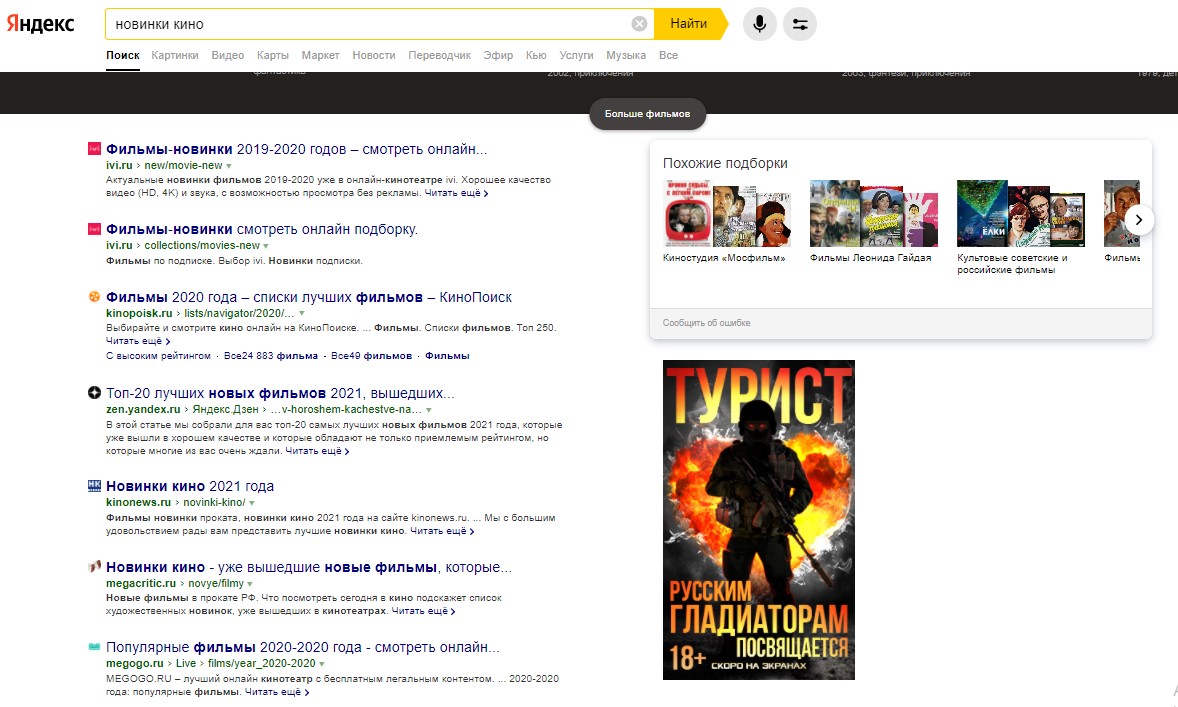Click 'Читать ещё' in megogo snippet
The image size is (1178, 707).
coord(276,692)
